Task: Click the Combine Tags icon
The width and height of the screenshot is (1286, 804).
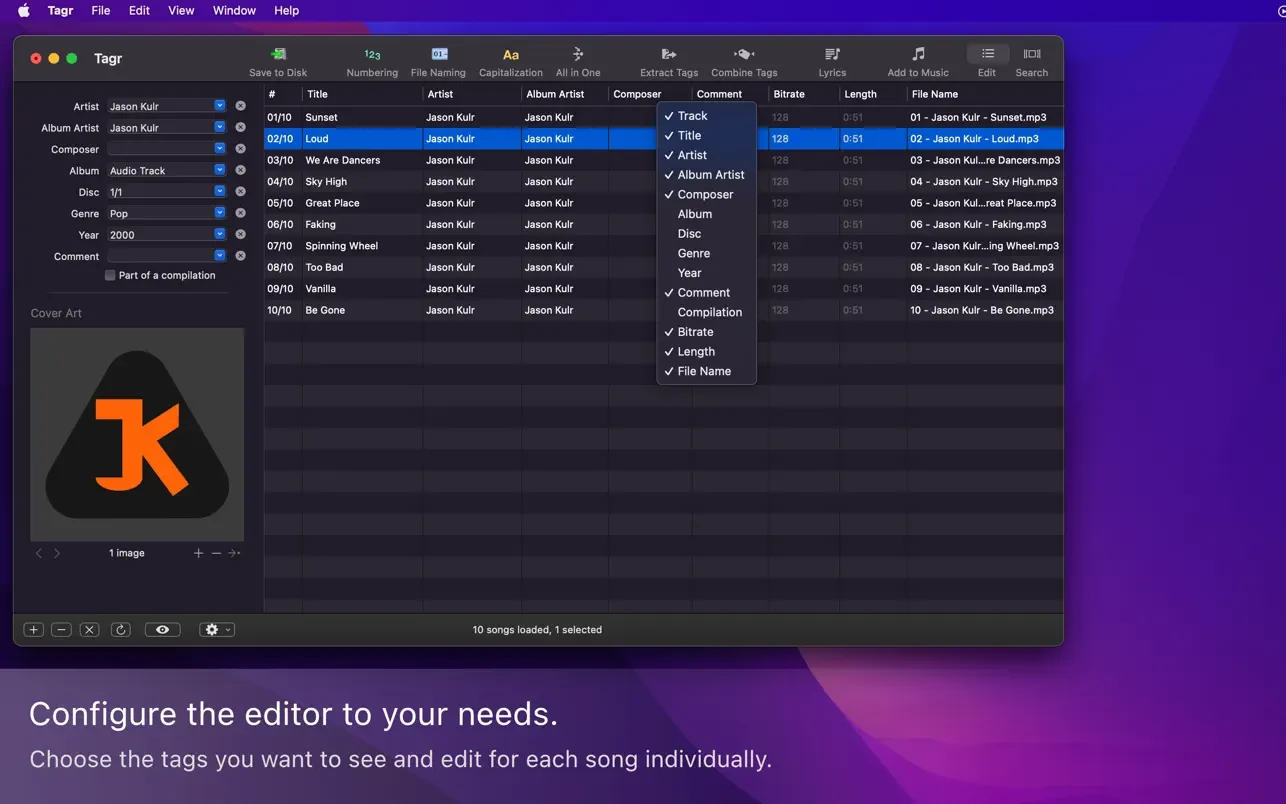Action: [x=744, y=55]
